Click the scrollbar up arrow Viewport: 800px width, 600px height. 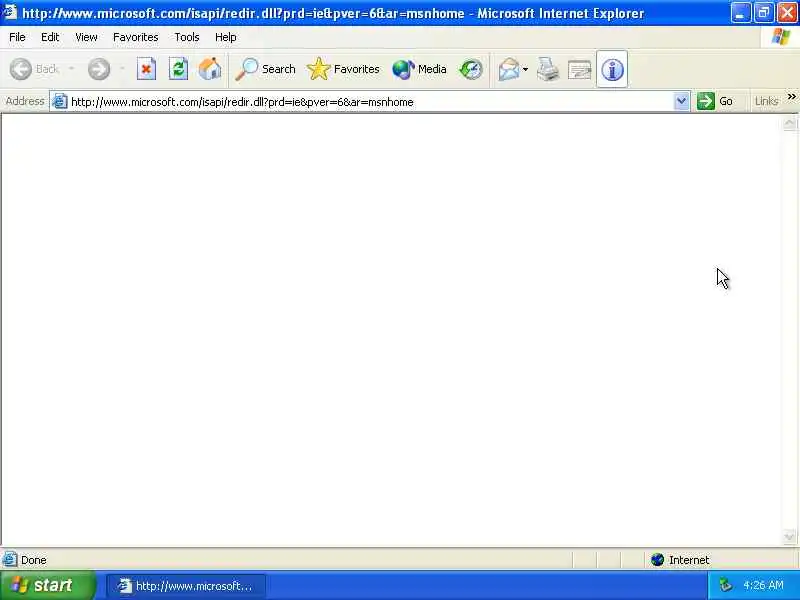(x=789, y=123)
